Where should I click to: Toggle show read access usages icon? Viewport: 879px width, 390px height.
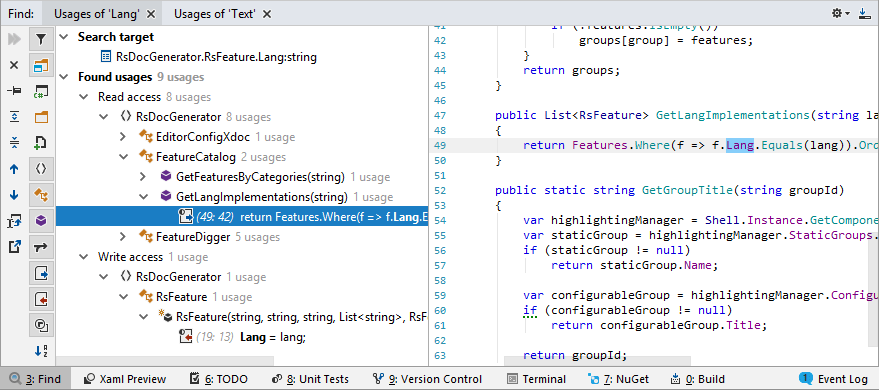pos(41,273)
